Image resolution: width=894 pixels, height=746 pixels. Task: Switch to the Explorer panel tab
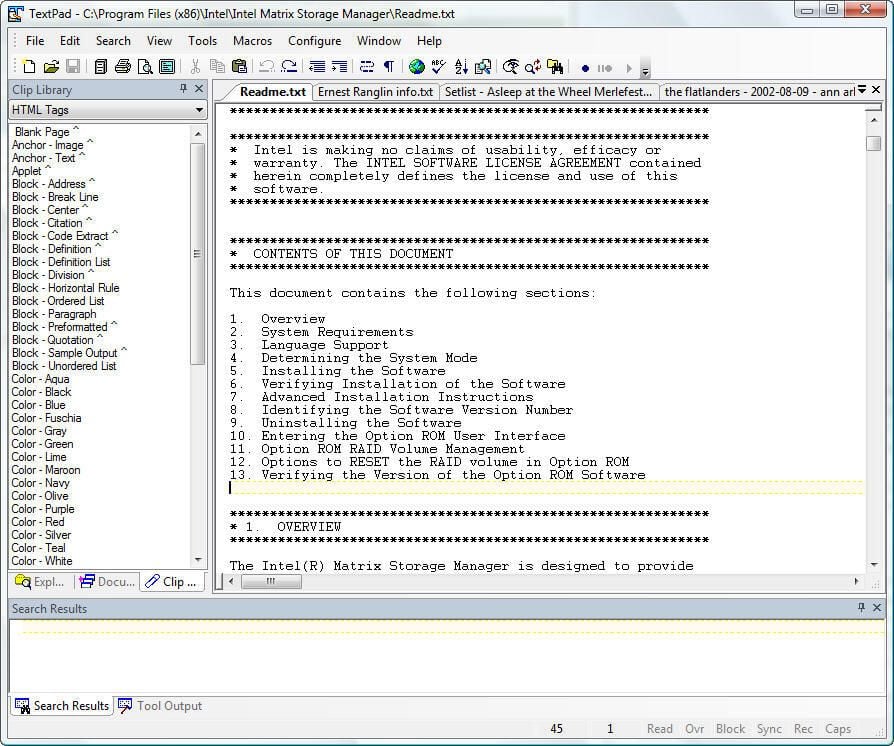click(x=39, y=582)
